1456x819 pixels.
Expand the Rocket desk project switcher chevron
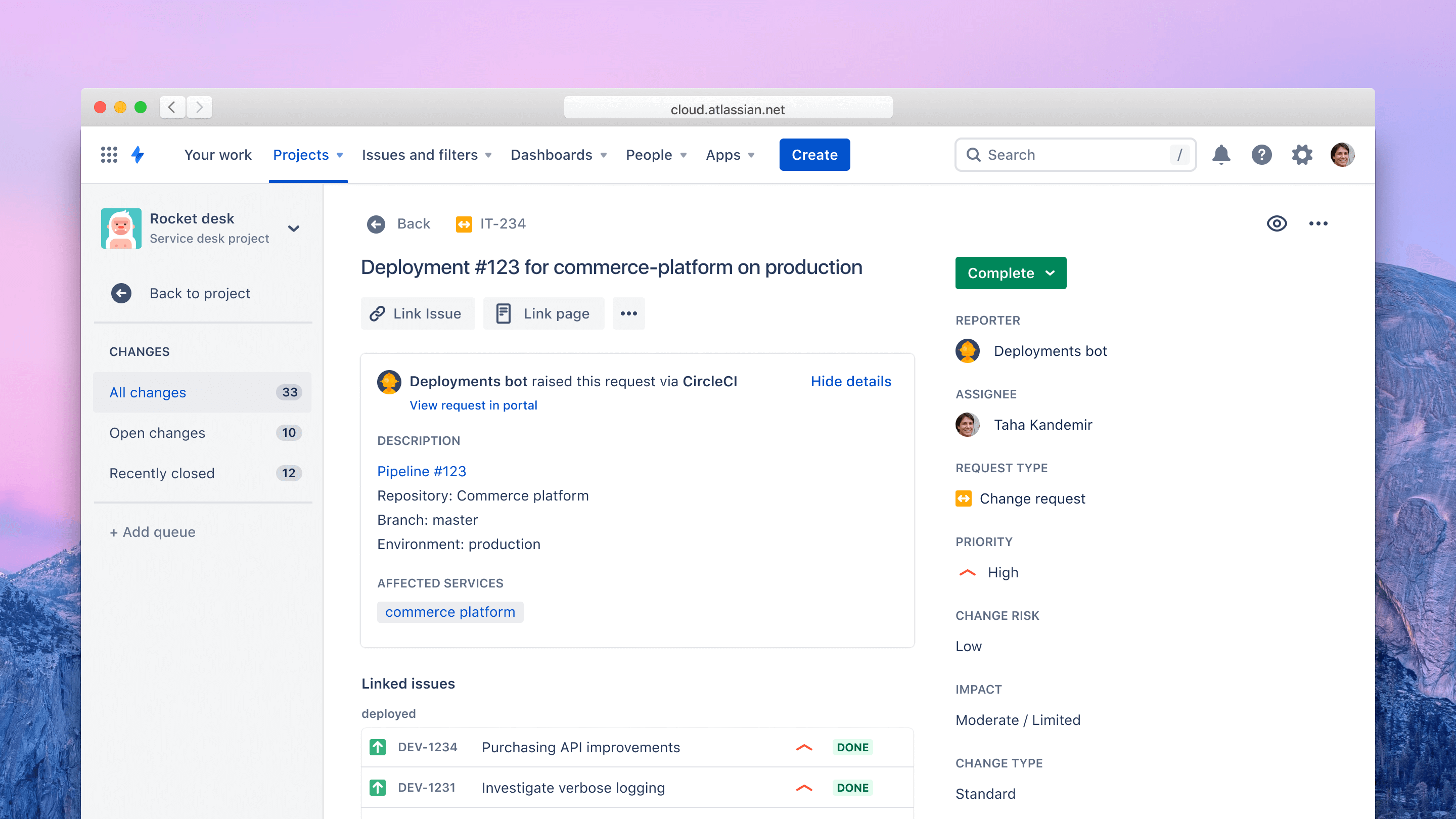[x=293, y=229]
